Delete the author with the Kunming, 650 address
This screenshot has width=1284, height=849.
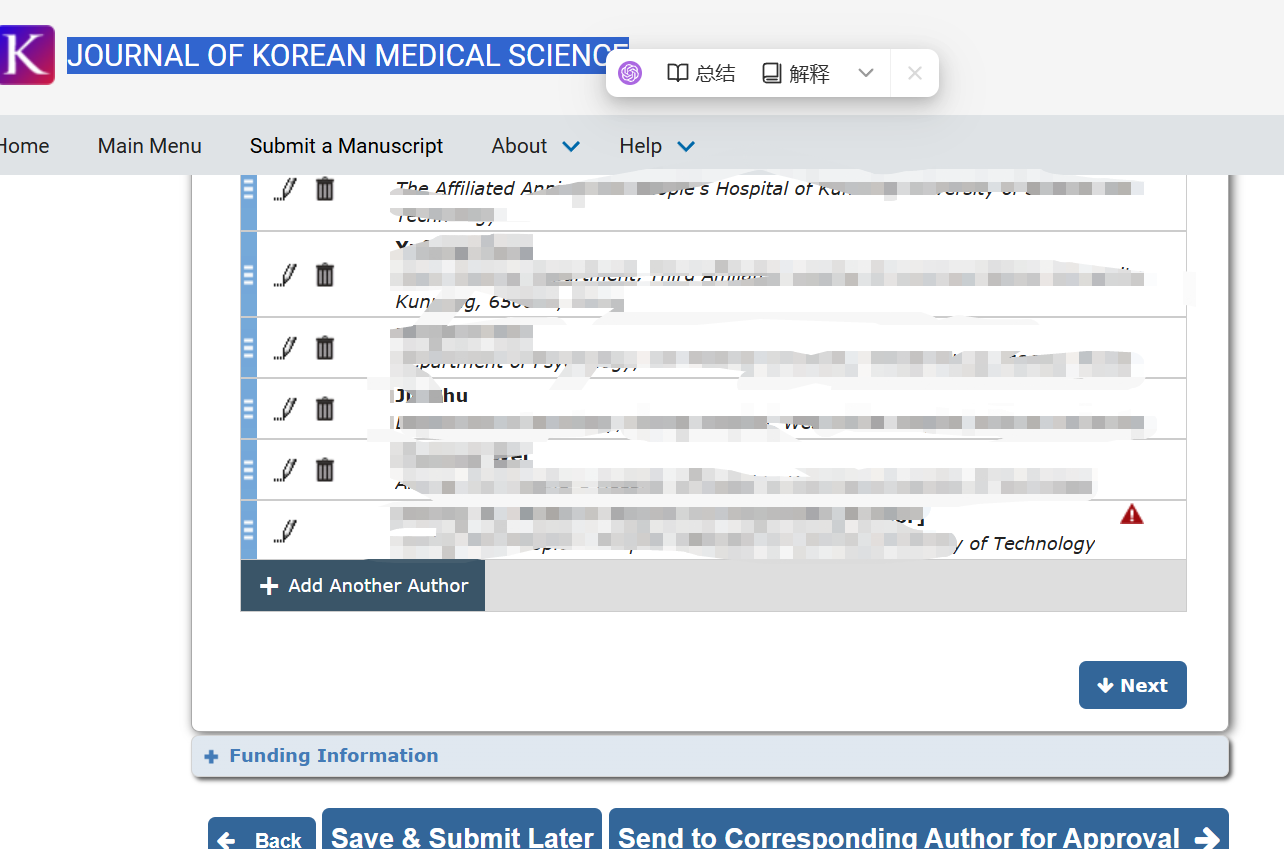[x=325, y=275]
